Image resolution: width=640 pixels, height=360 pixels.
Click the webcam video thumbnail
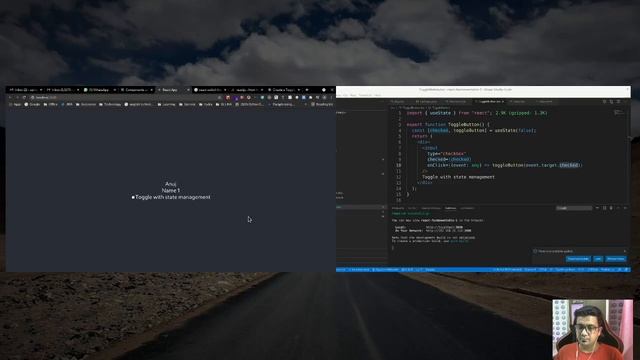(x=593, y=329)
